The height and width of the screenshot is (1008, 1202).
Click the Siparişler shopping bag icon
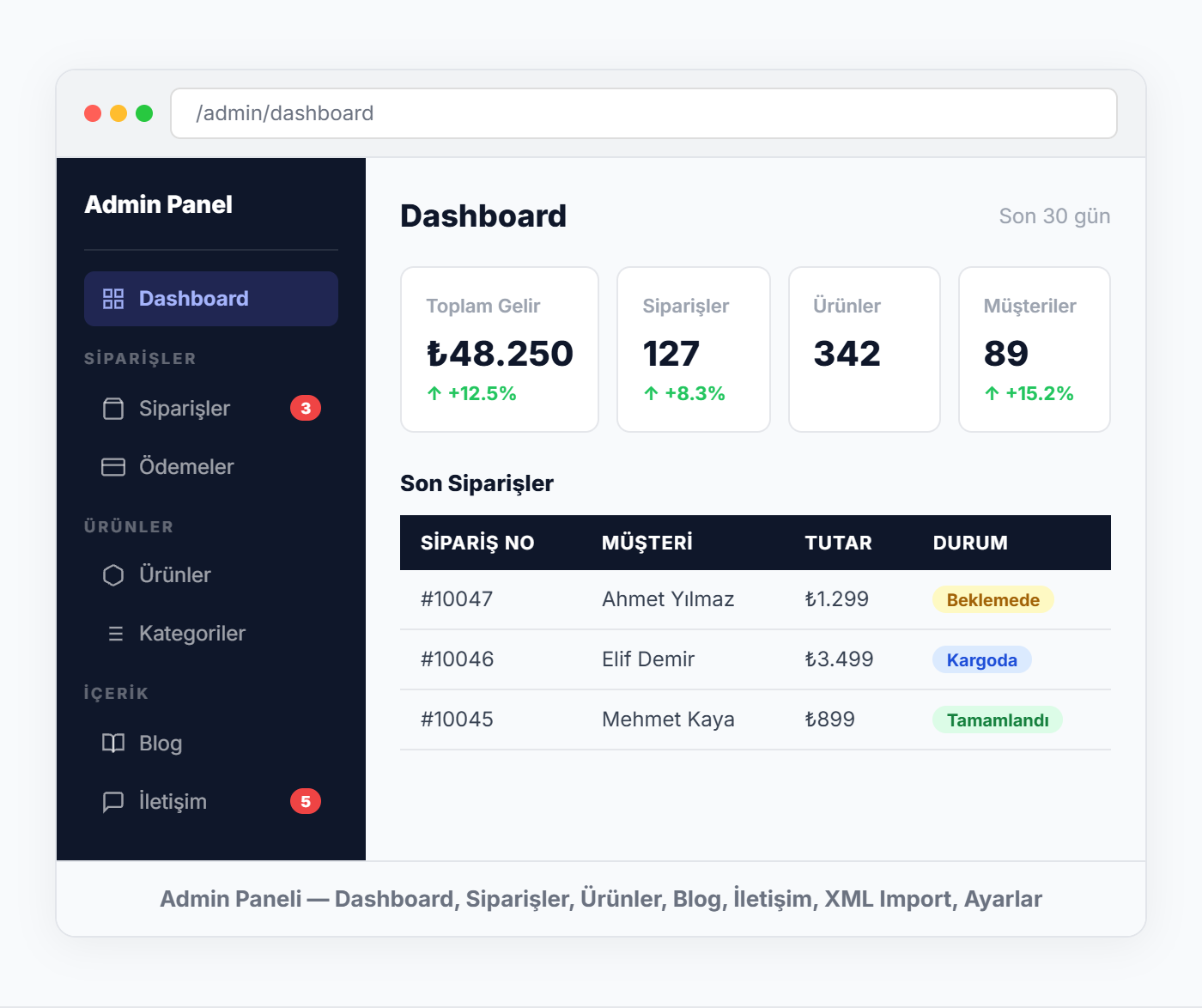[x=113, y=409]
